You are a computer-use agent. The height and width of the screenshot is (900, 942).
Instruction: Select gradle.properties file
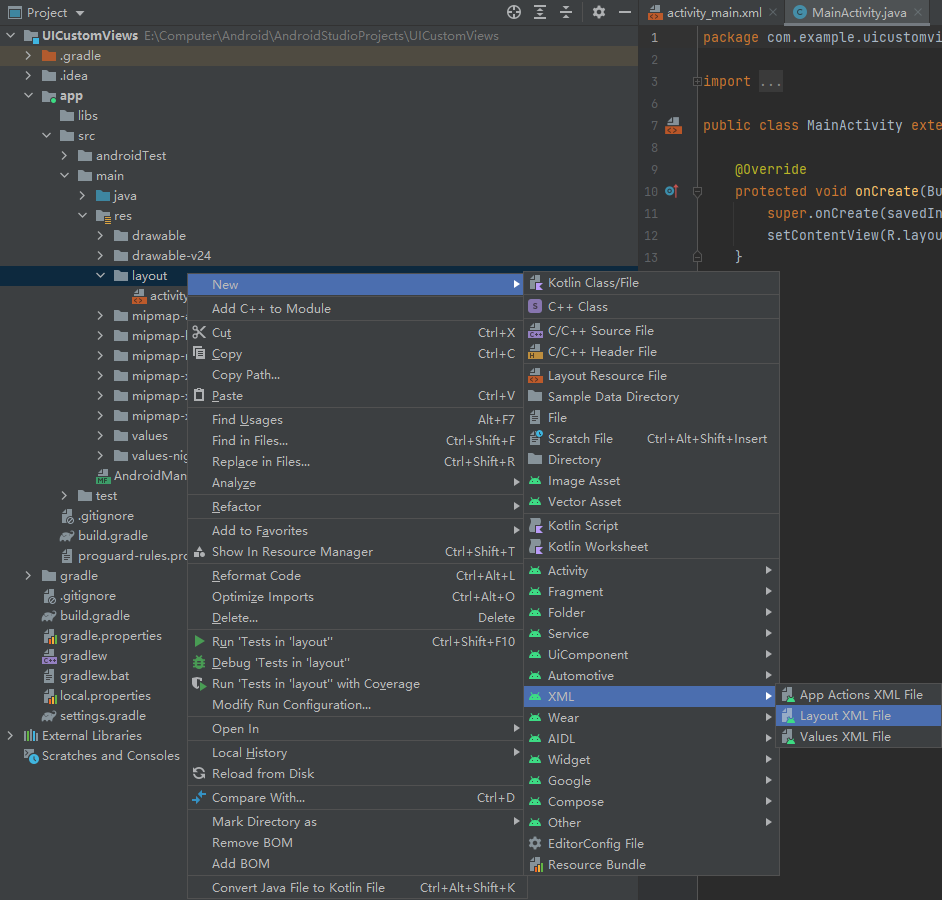click(x=111, y=636)
